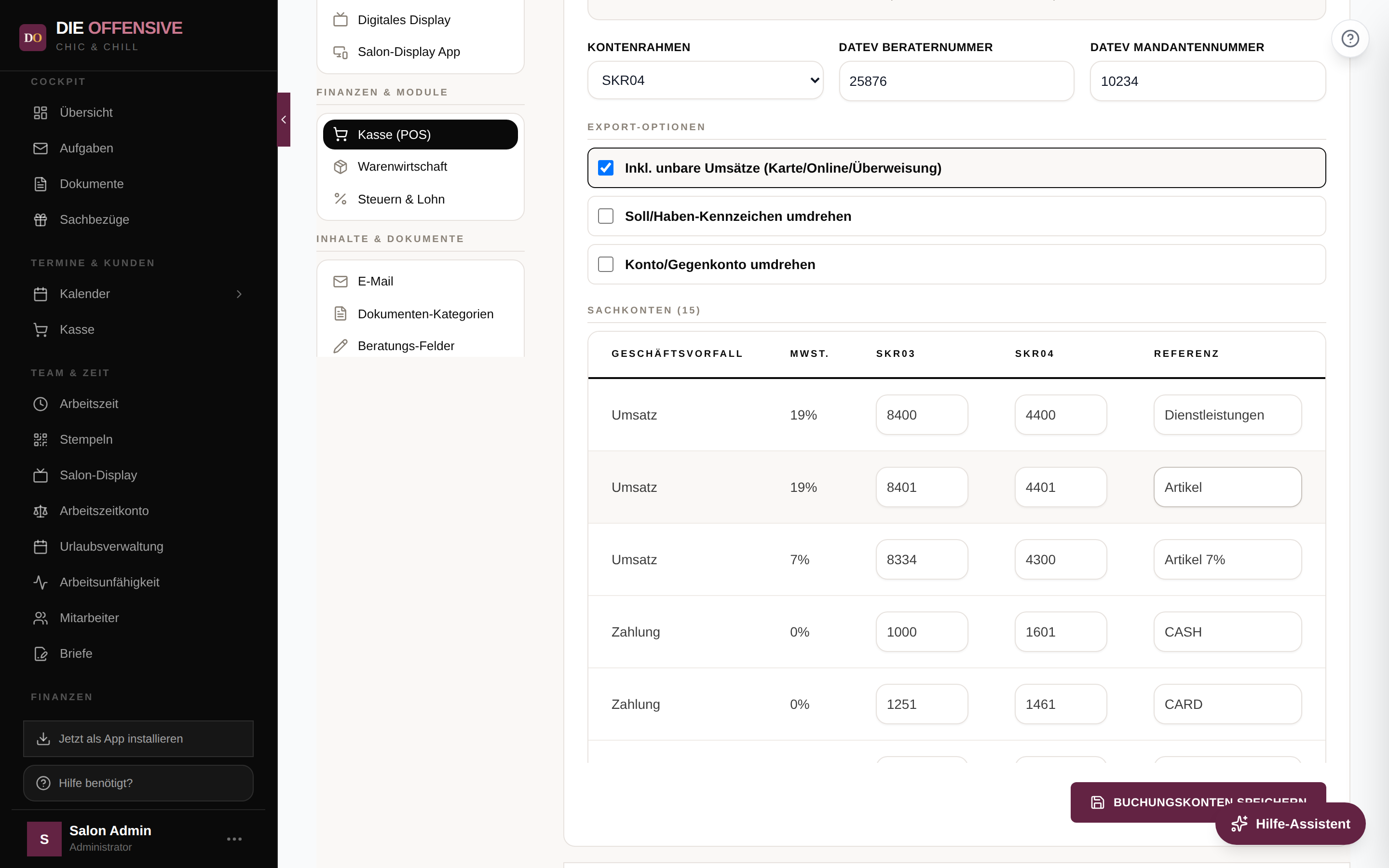Click the Salon-Display App devices icon
This screenshot has height=868, width=1389.
coord(340,52)
